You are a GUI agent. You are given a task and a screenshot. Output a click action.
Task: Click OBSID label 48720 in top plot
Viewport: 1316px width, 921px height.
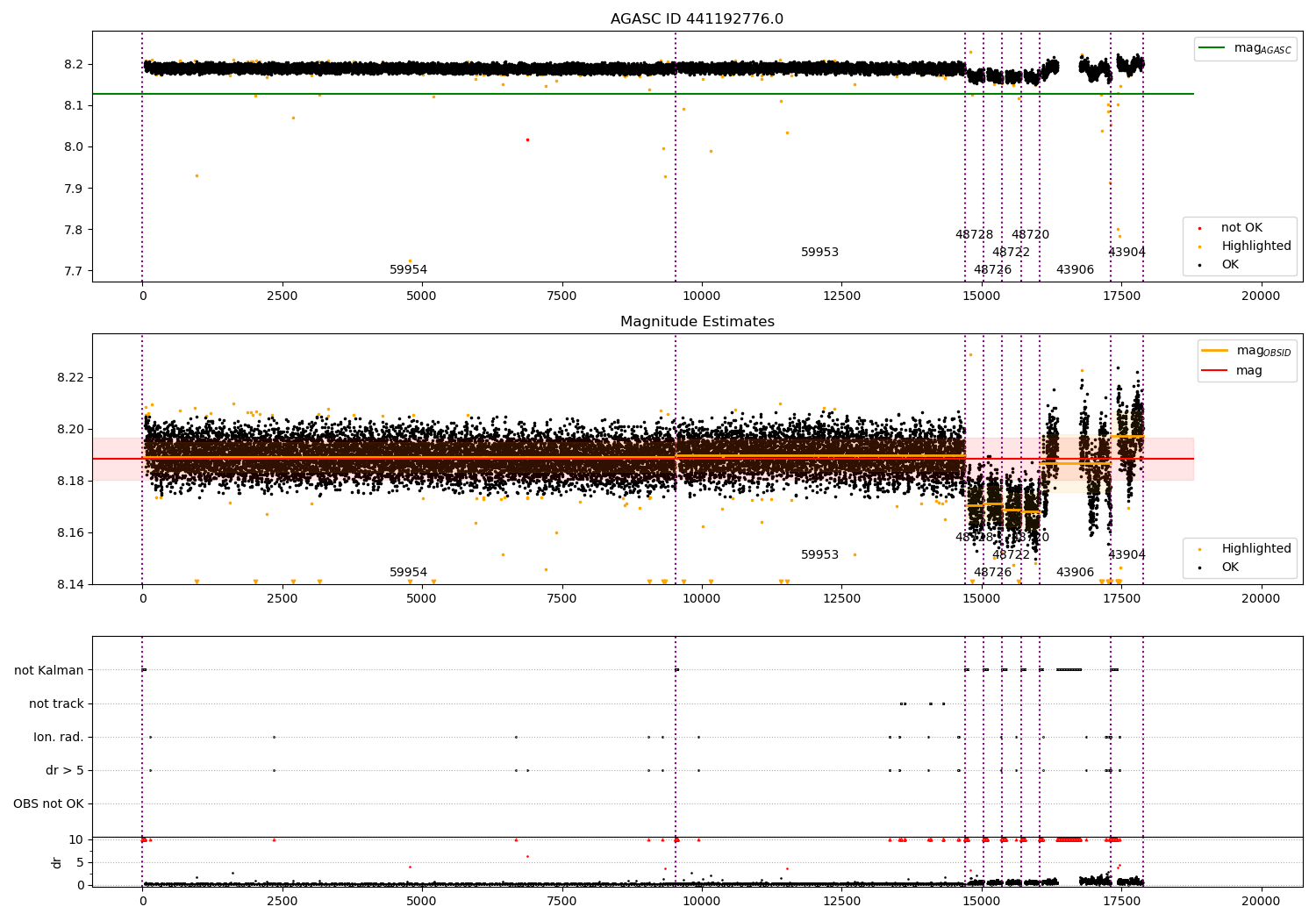point(1031,235)
